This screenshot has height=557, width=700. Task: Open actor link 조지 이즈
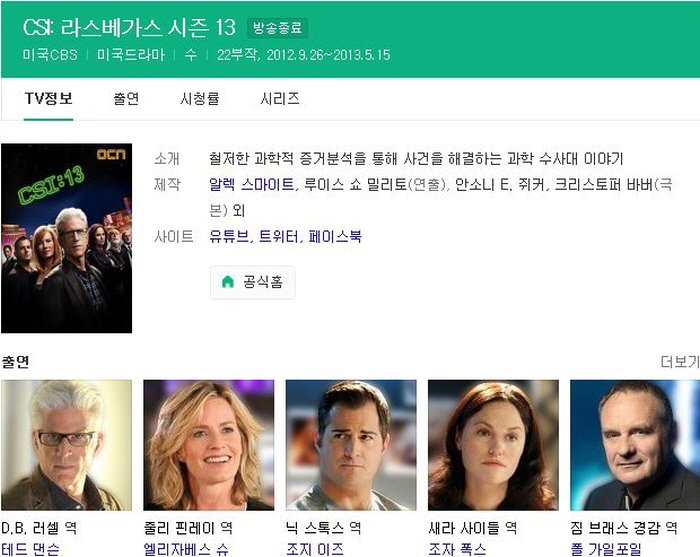[x=315, y=549]
